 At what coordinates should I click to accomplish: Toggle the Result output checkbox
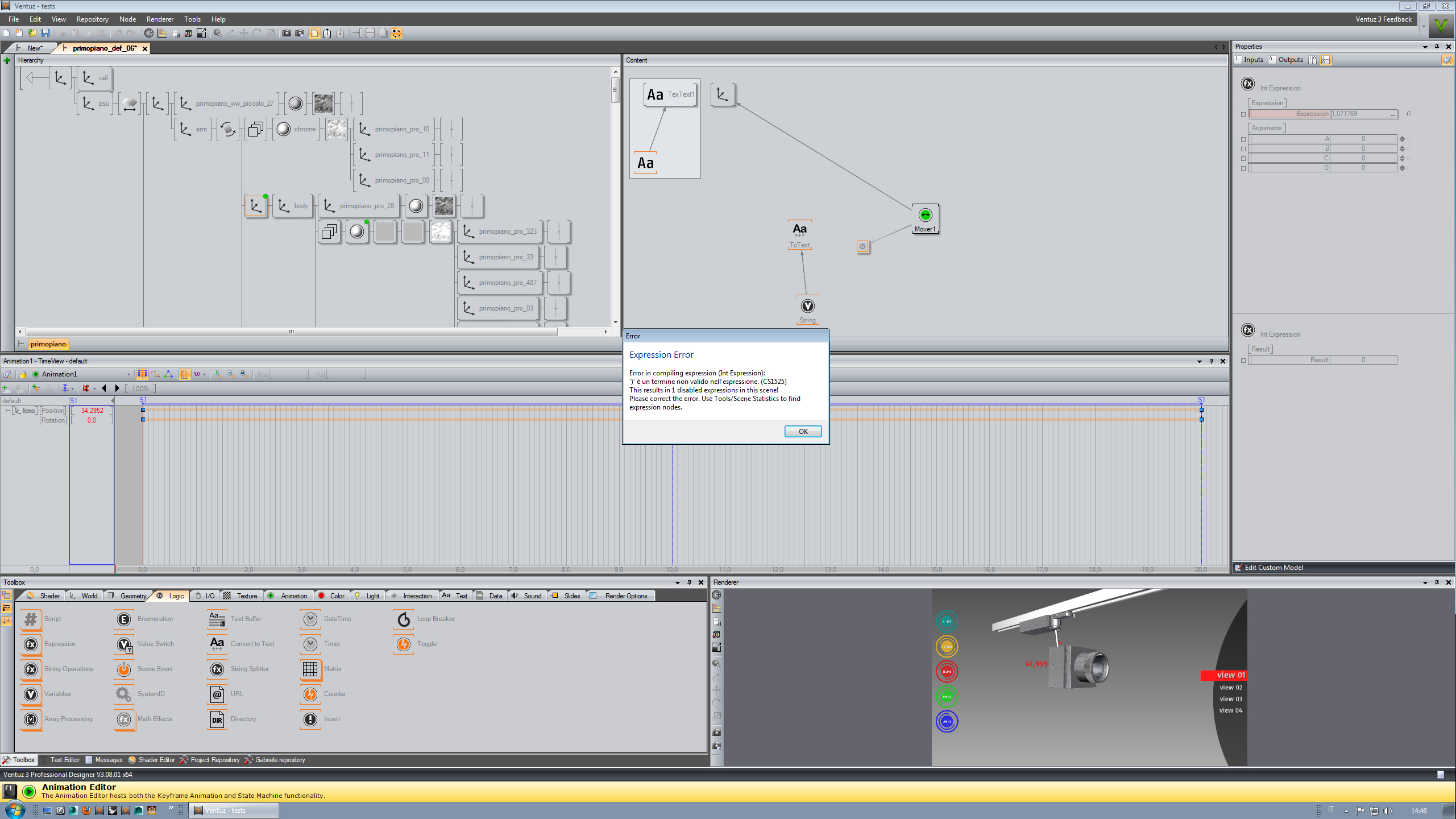[x=1243, y=361]
